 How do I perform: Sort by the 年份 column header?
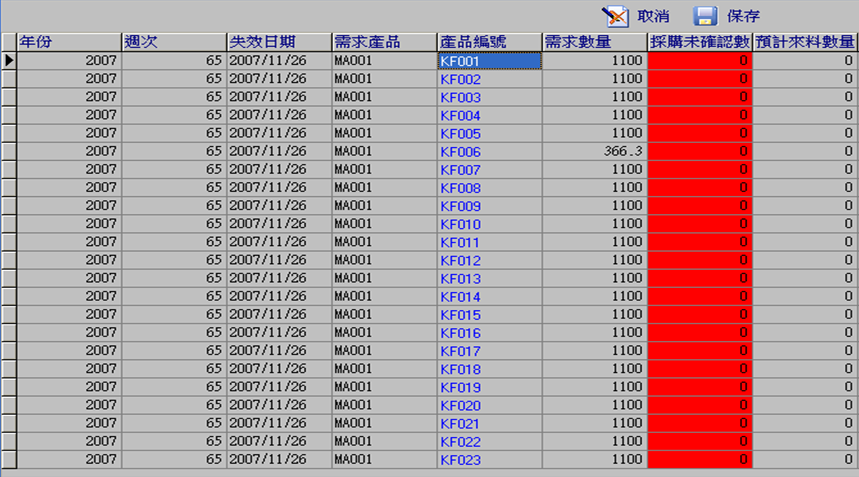69,42
